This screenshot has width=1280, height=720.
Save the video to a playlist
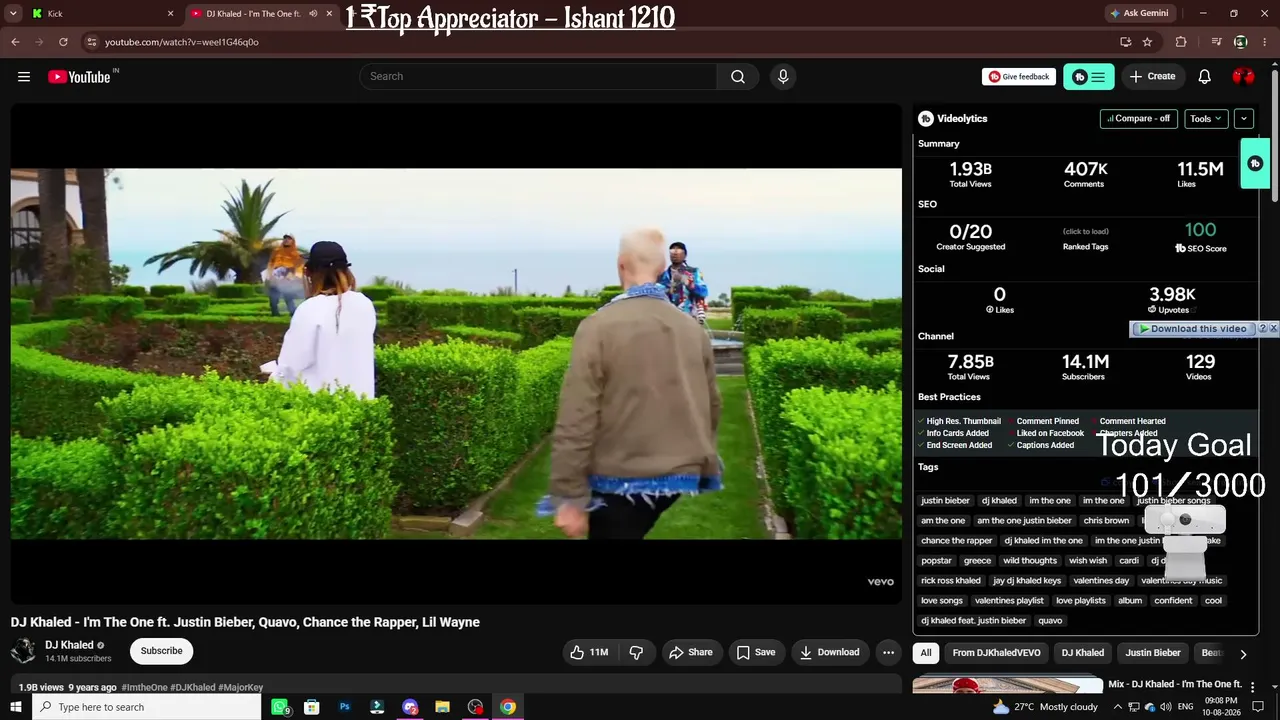[756, 652]
